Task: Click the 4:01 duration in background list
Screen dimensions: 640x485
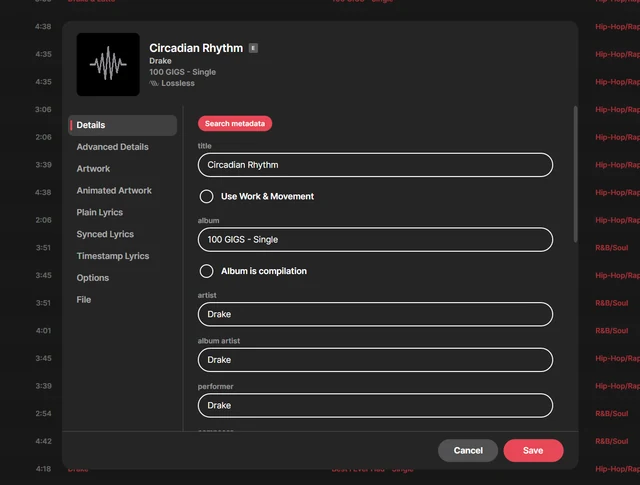Action: tap(43, 331)
